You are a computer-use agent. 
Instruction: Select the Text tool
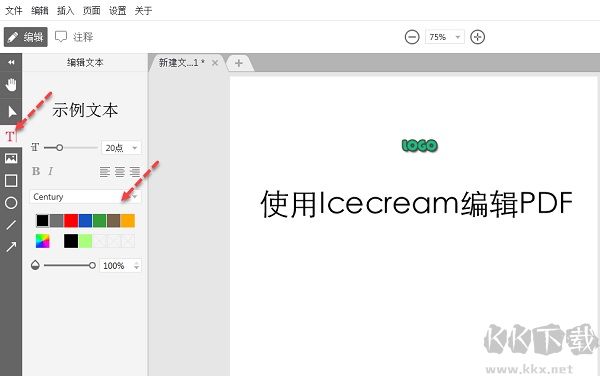point(10,136)
